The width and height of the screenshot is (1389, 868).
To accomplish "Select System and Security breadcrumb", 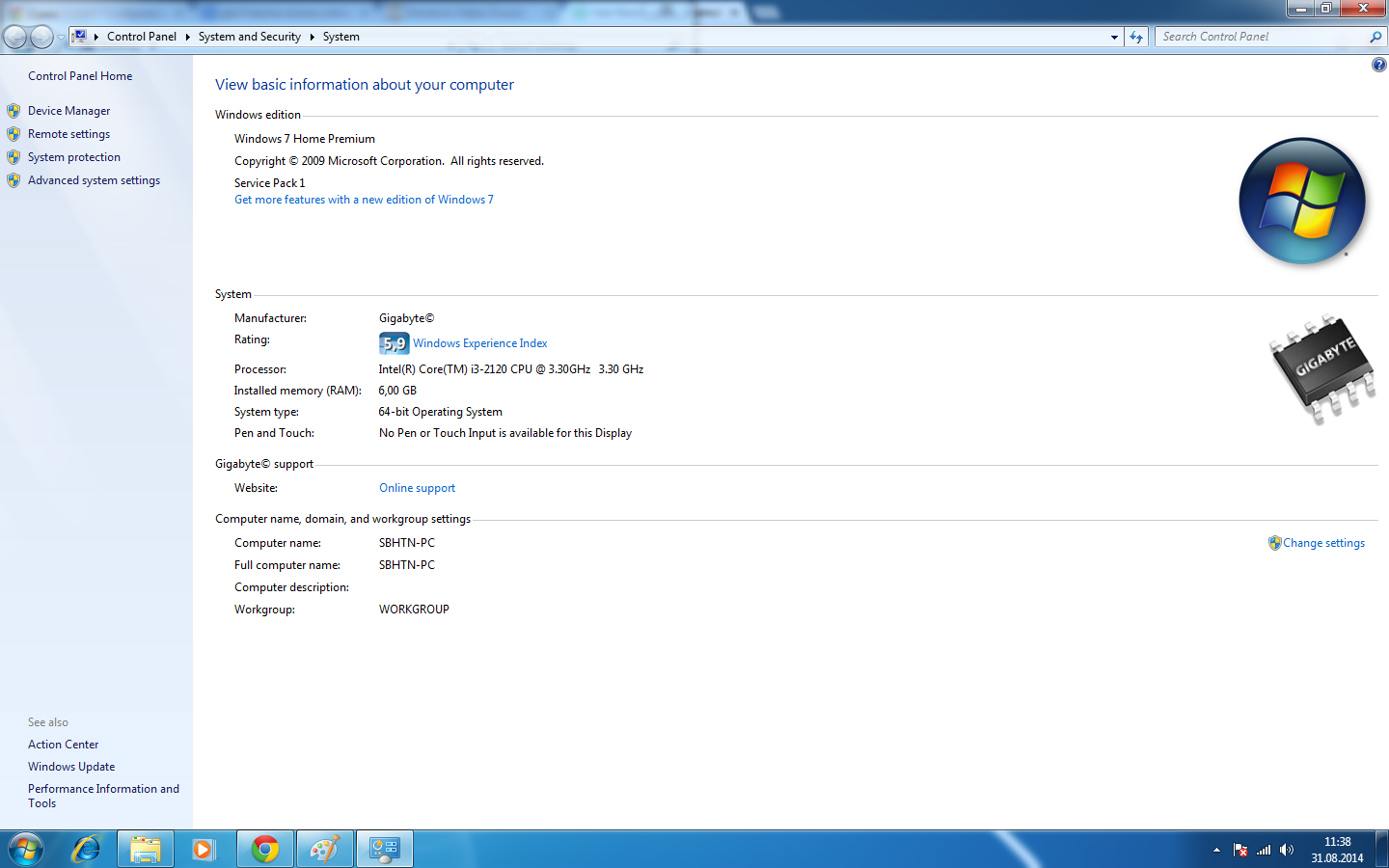I will pos(250,37).
